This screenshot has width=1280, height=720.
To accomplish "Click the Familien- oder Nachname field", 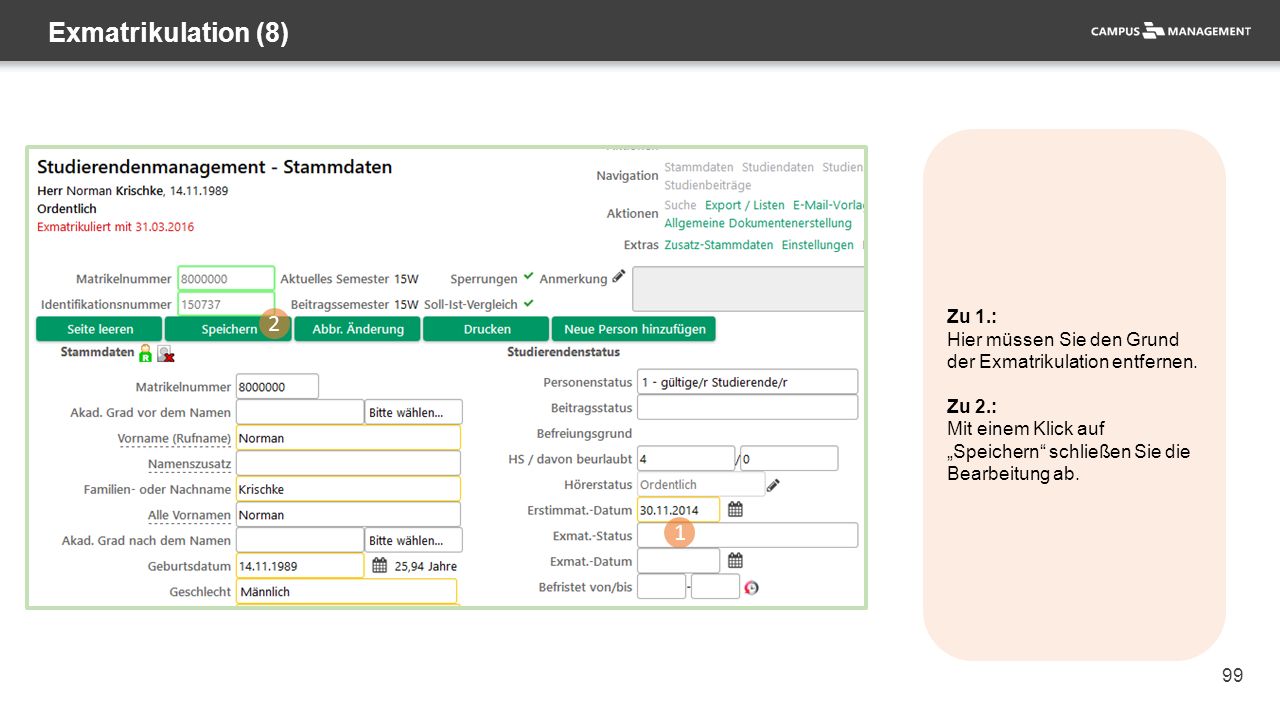I will point(348,489).
